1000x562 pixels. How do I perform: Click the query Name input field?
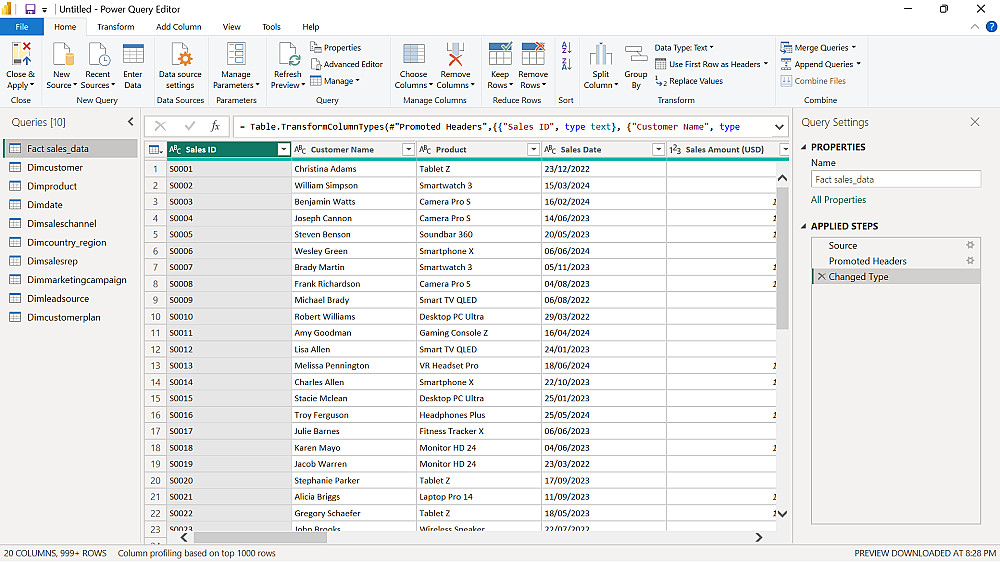tap(895, 180)
